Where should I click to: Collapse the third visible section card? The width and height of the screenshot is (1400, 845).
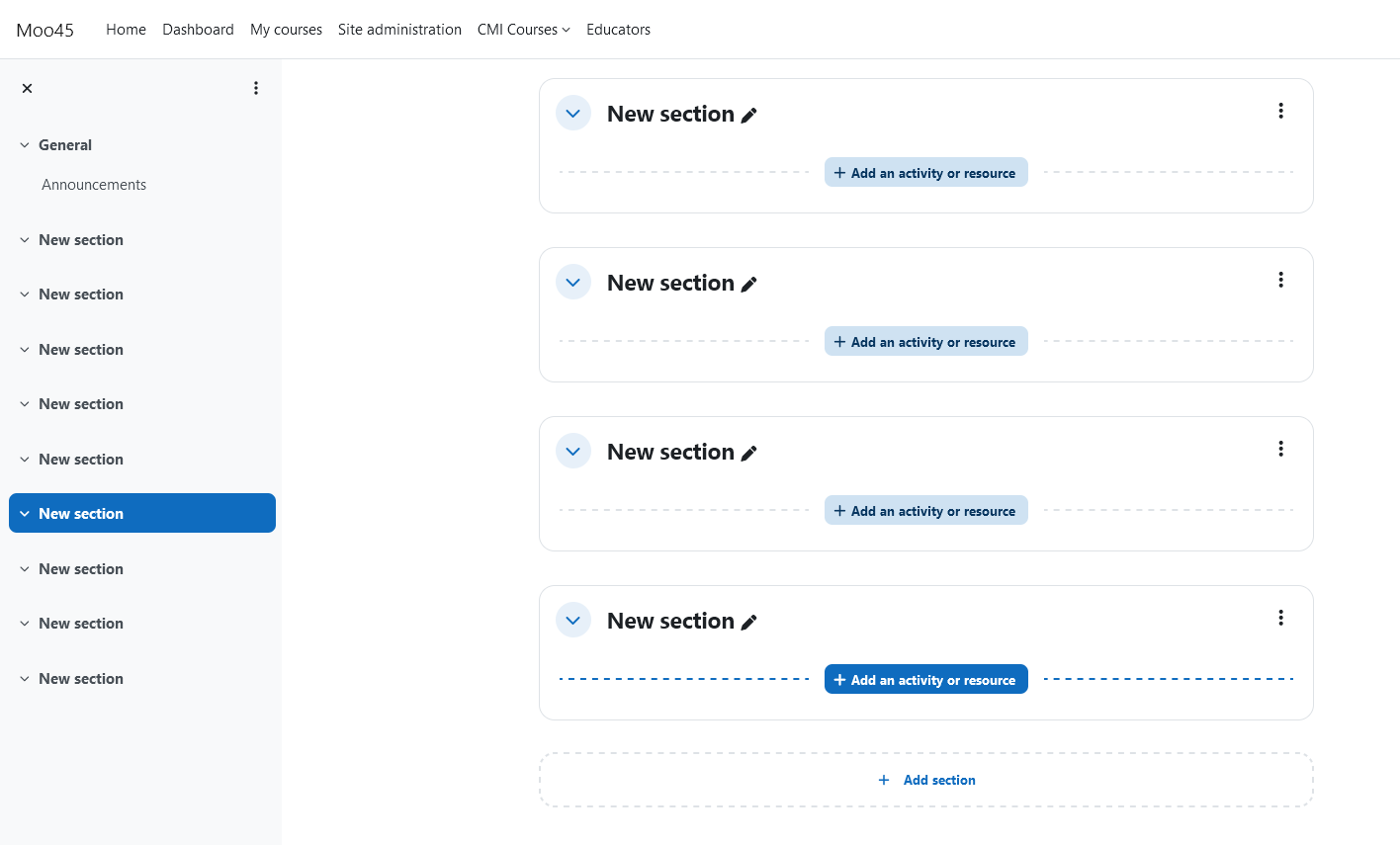[573, 452]
